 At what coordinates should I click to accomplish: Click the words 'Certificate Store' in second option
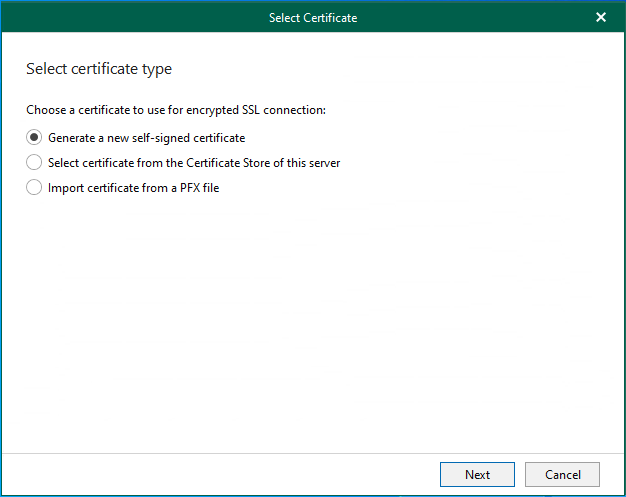pos(218,162)
